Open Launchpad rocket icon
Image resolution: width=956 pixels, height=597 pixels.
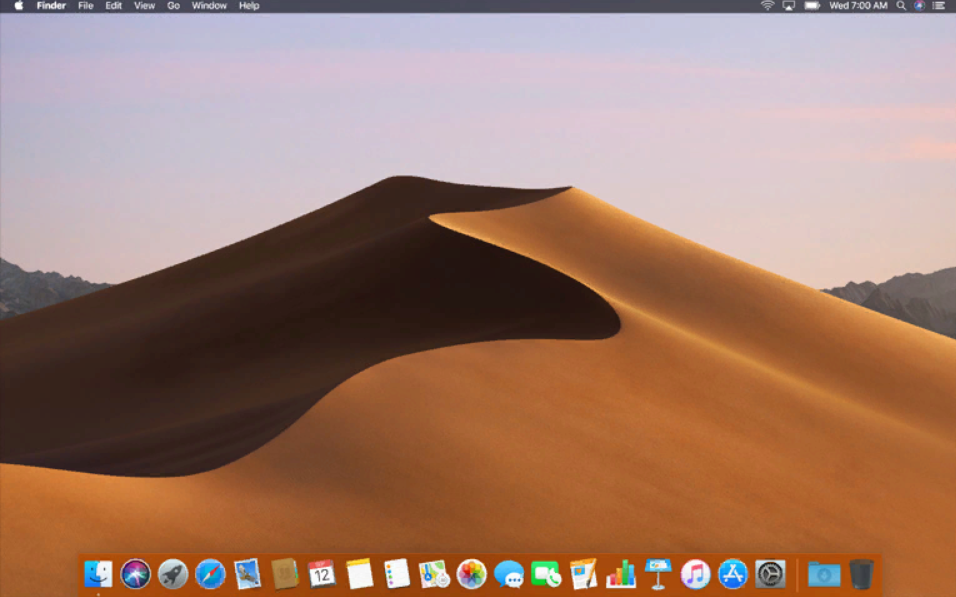173,574
